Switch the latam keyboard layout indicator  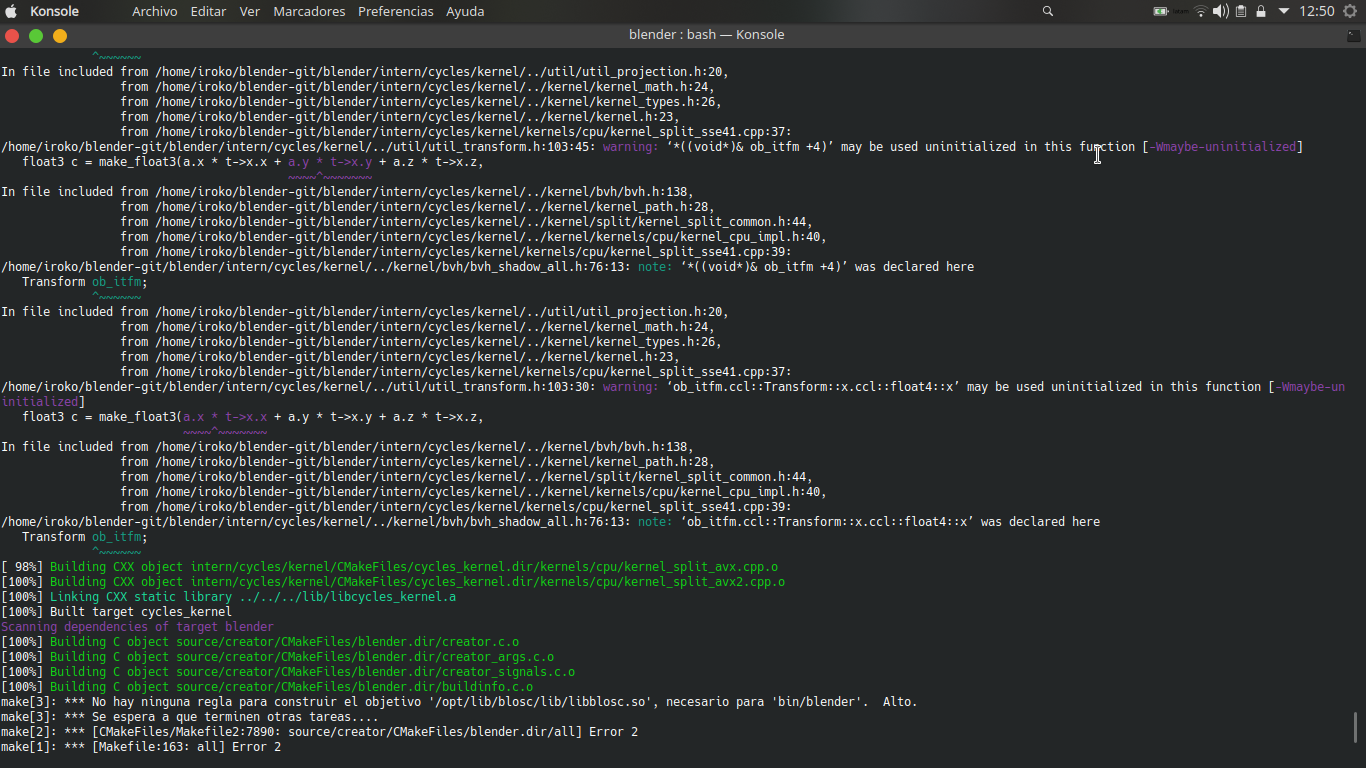coord(1181,11)
